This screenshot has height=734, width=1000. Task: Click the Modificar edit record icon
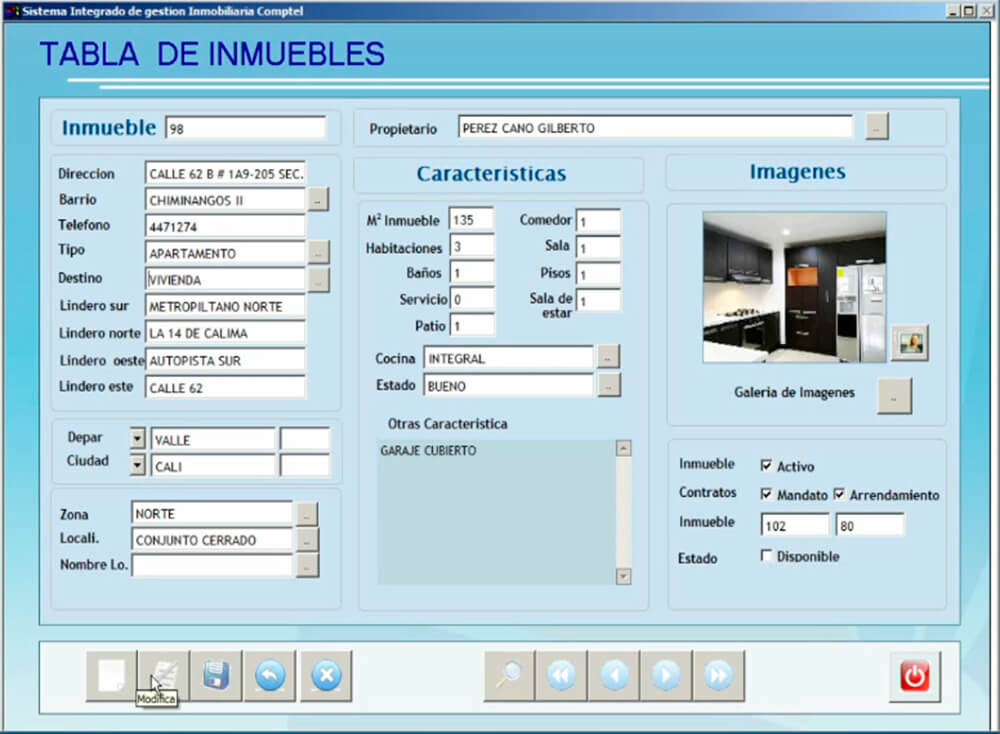pyautogui.click(x=163, y=676)
